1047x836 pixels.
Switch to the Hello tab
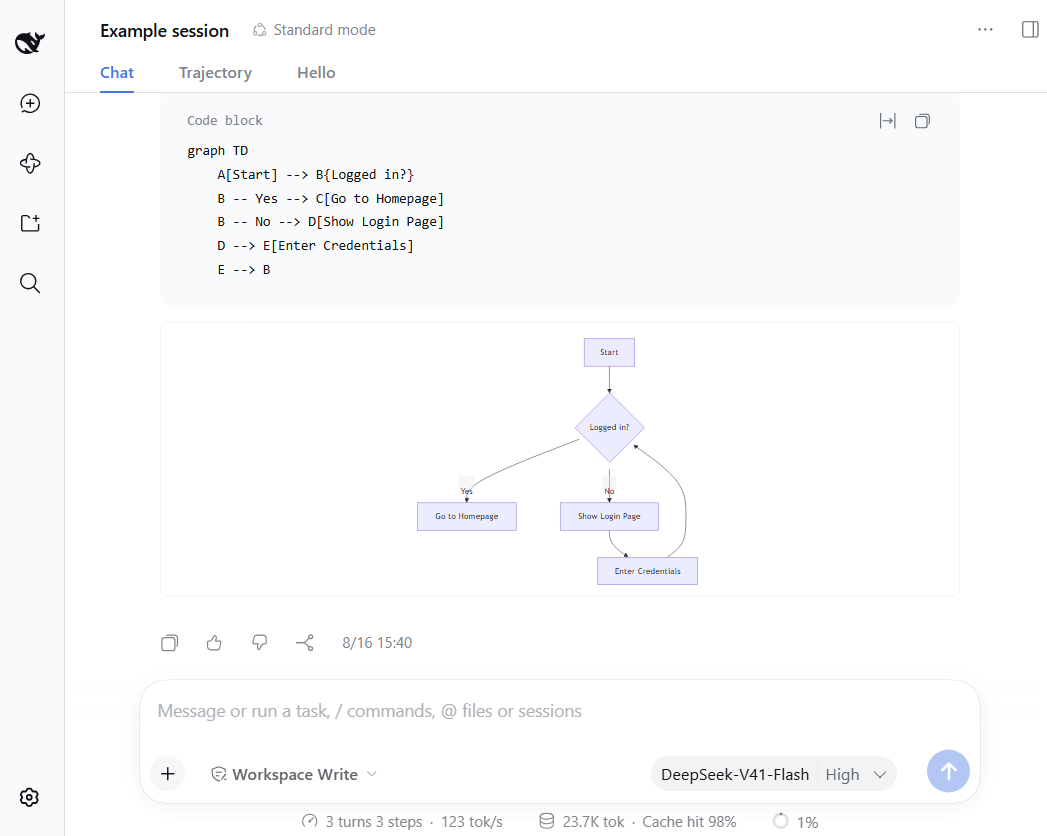click(316, 73)
